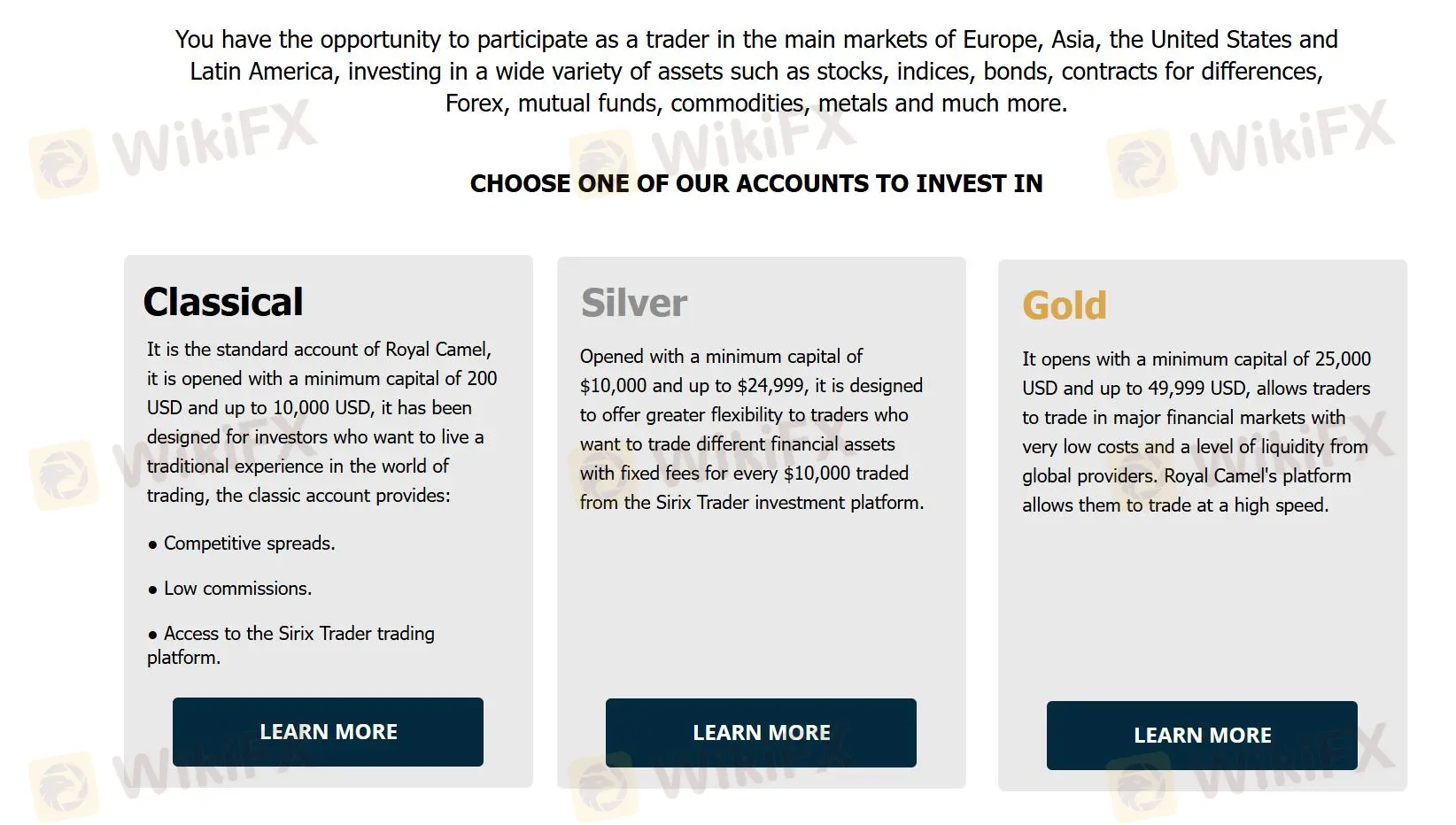Click the intro line about participating as a trader
The width and height of the screenshot is (1456, 825).
[x=756, y=40]
